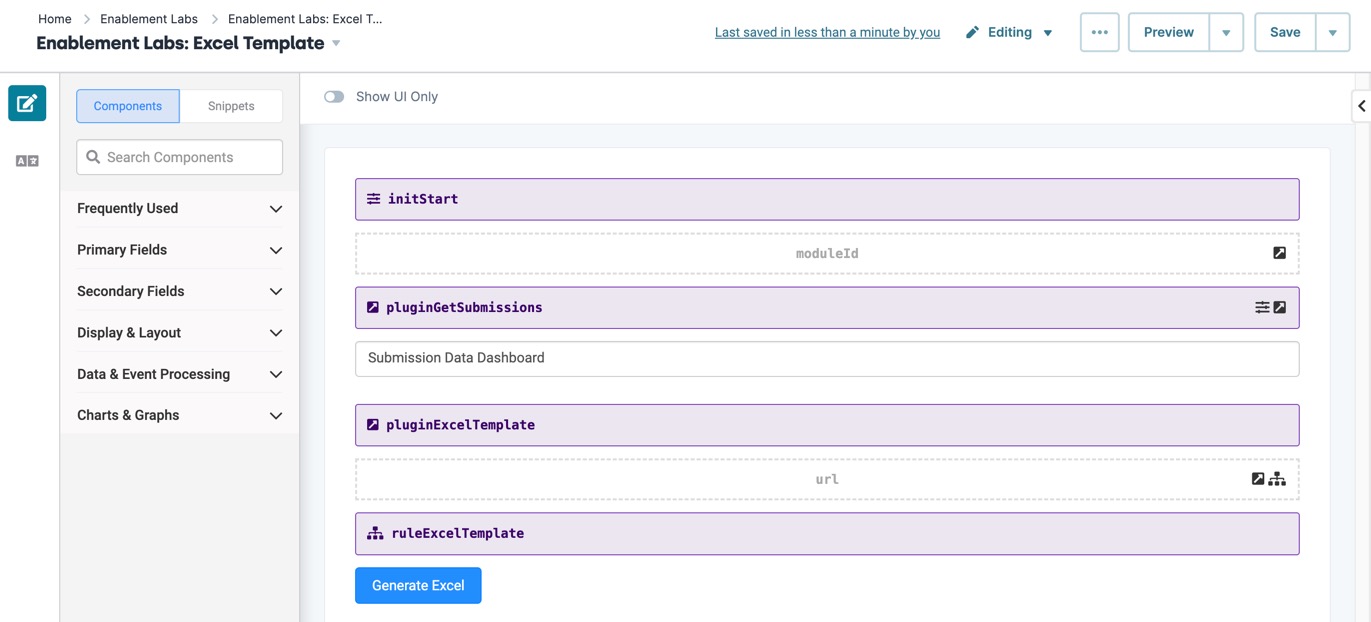Open the Save dropdown arrow
Screen dimensions: 1371x622
tap(1332, 32)
